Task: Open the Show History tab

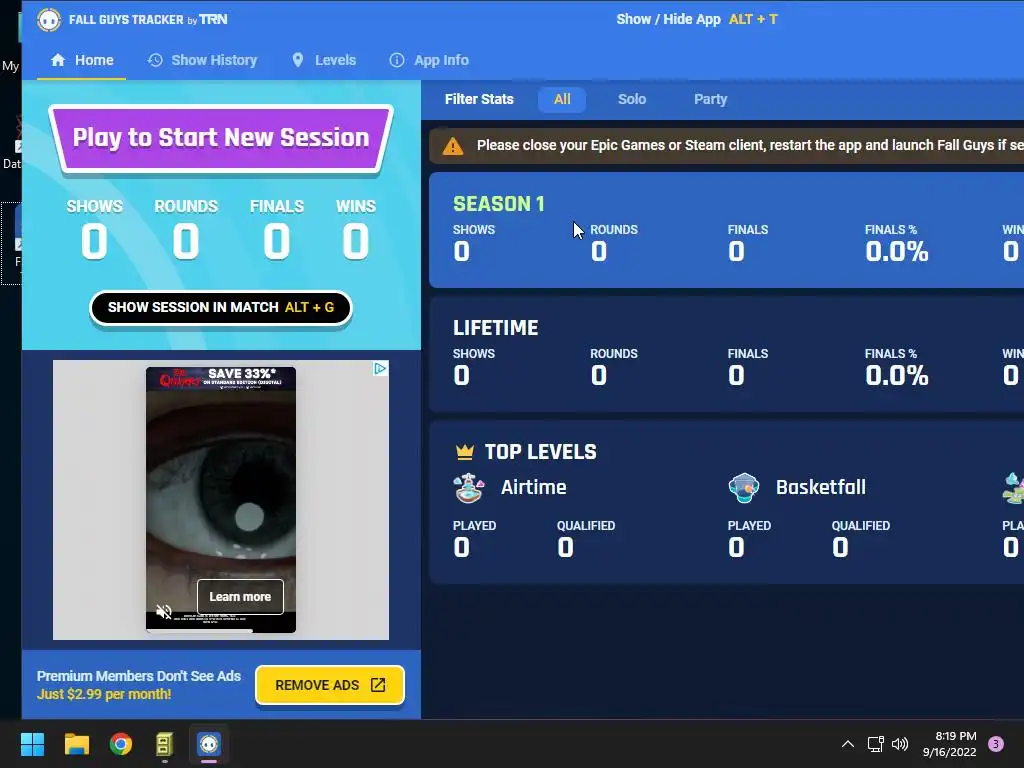Action: tap(202, 60)
